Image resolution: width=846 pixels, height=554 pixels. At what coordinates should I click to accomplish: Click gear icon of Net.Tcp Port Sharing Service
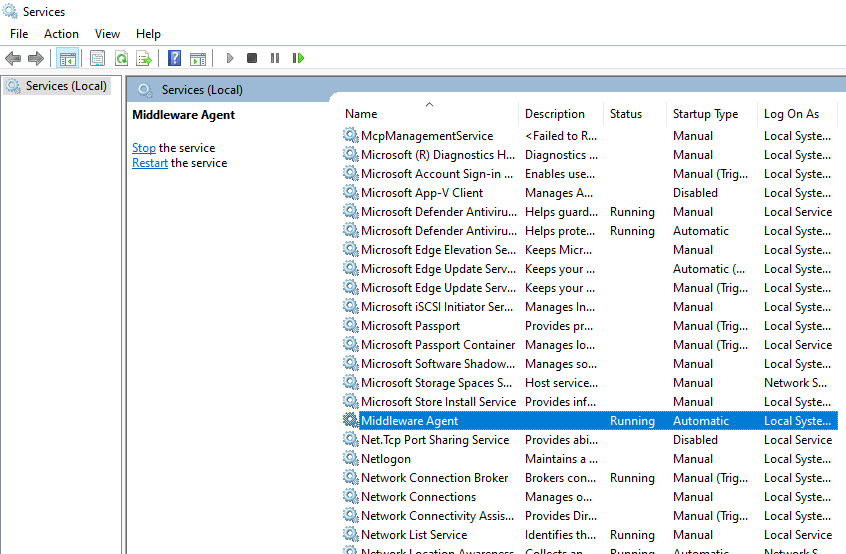[x=351, y=439]
